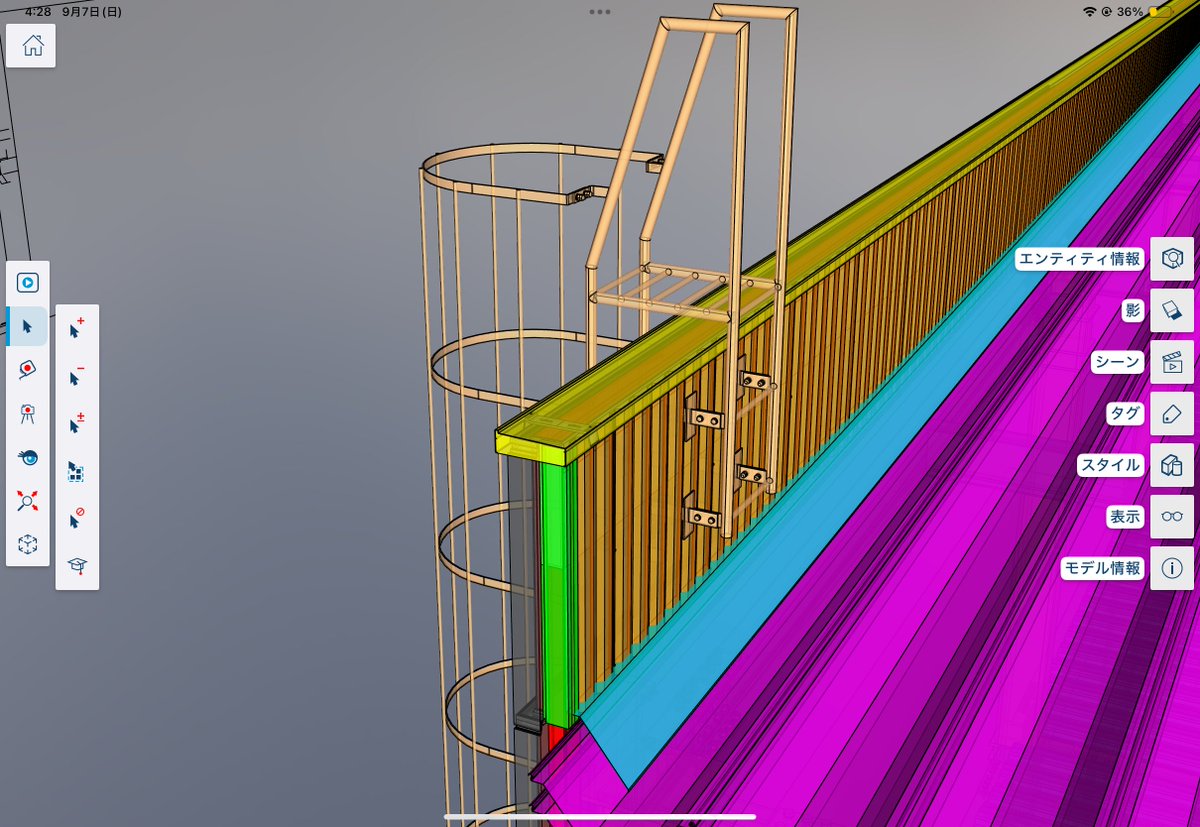Open the standard views cube icon

(27, 544)
